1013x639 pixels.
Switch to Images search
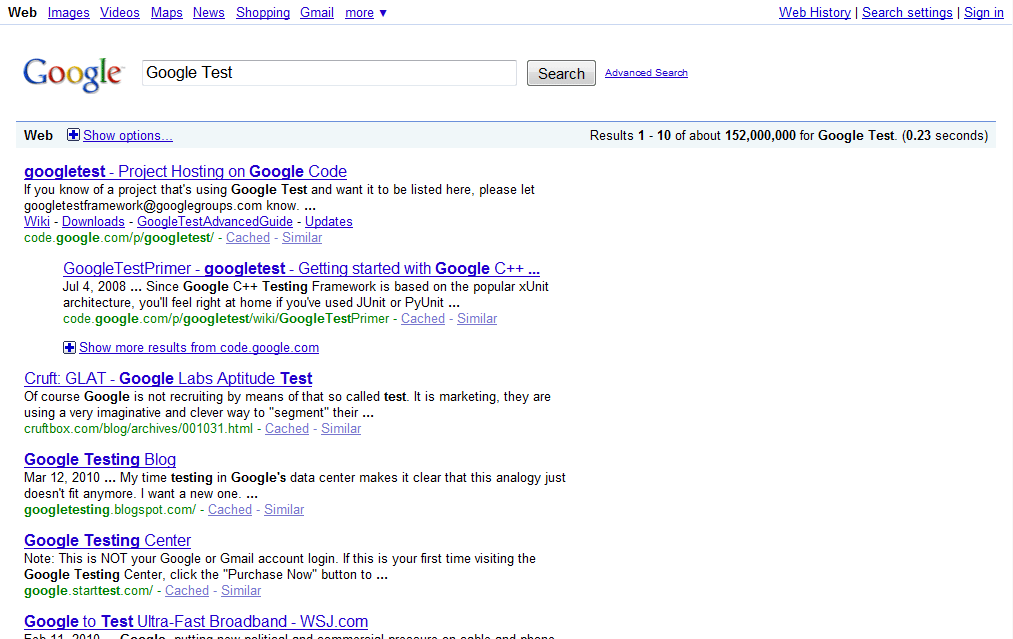(68, 13)
